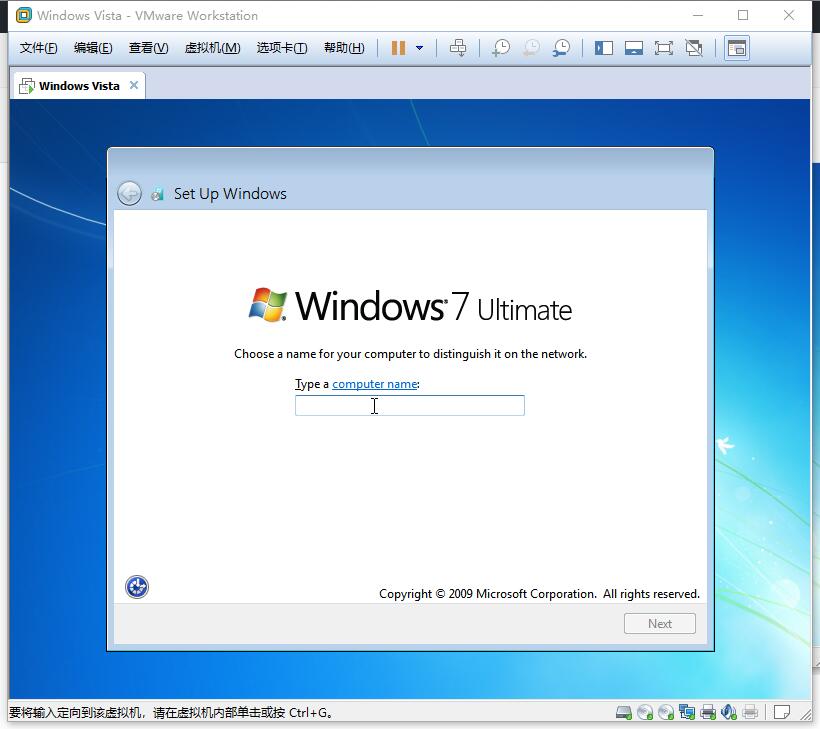
Task: Take a snapshot of the virtual machine
Action: tap(501, 48)
